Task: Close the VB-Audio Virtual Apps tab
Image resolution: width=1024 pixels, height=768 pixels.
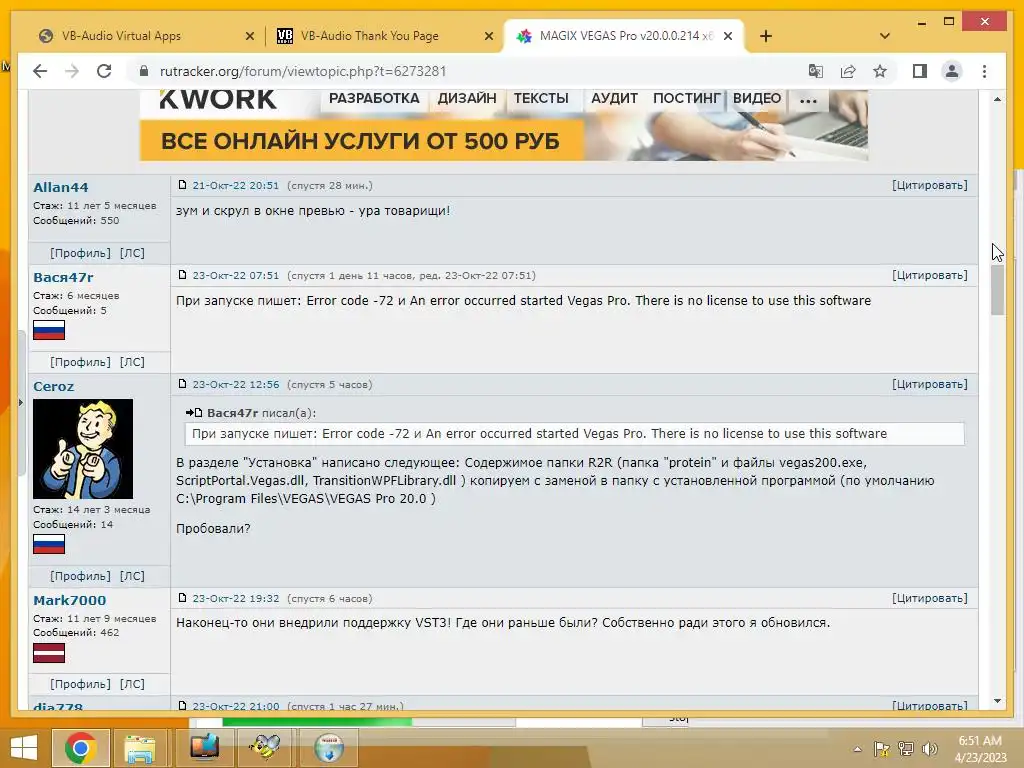Action: [249, 37]
